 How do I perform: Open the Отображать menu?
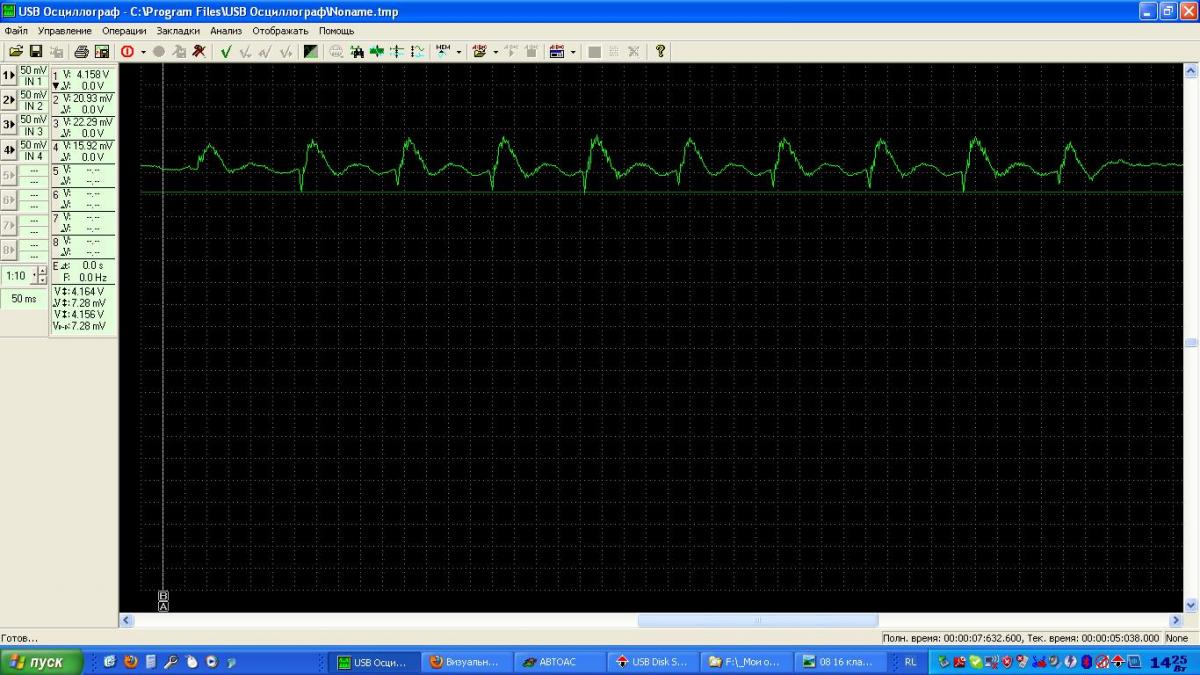[x=280, y=31]
